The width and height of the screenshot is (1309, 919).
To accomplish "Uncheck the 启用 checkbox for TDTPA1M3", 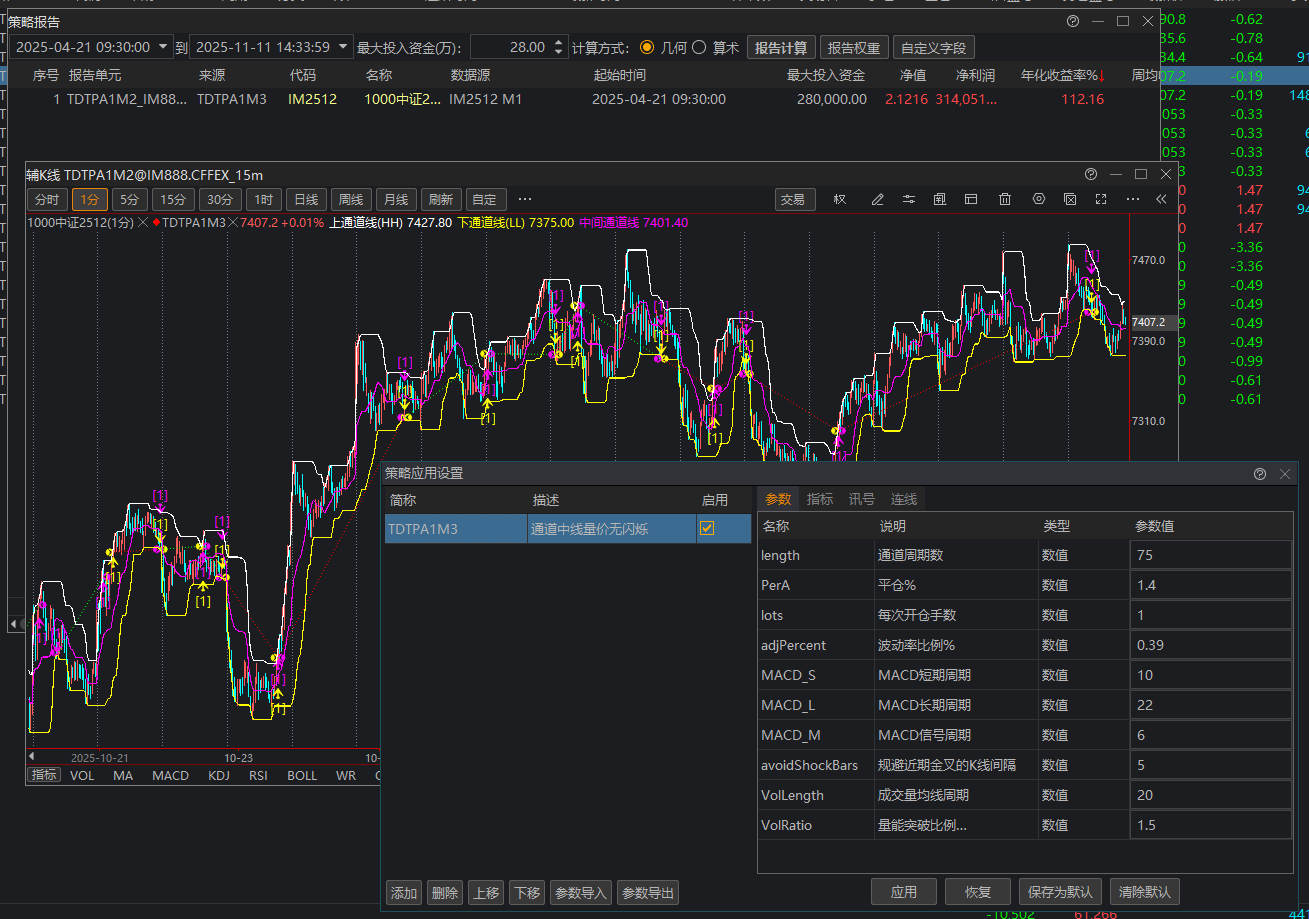I will pos(707,529).
